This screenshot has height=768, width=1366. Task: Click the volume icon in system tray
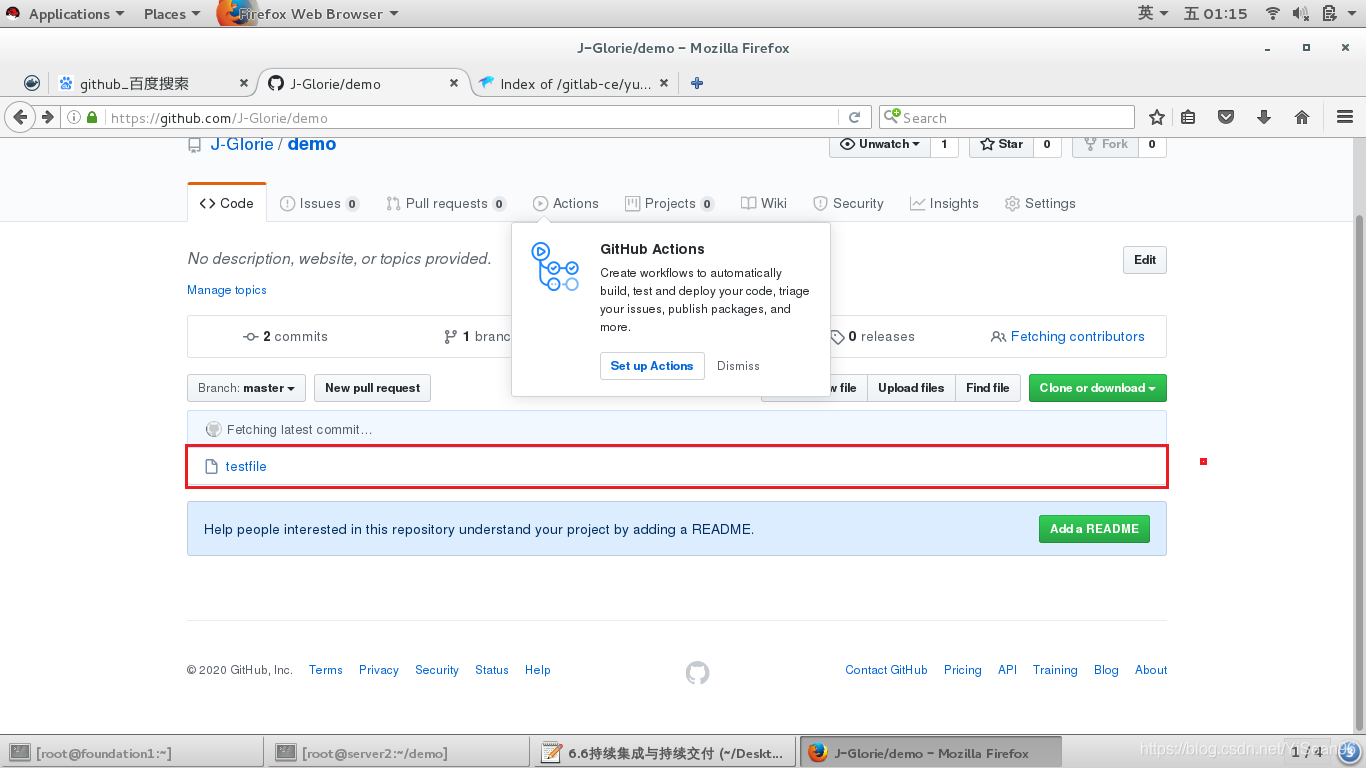click(1301, 13)
